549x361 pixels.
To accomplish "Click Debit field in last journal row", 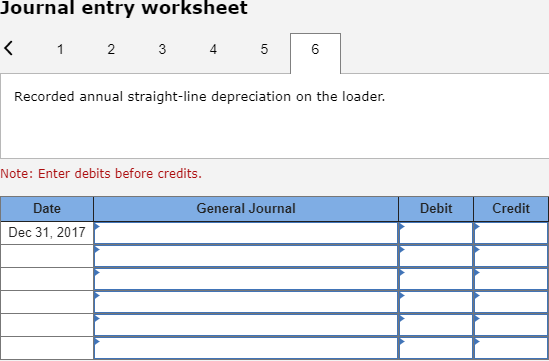I will 436,348.
